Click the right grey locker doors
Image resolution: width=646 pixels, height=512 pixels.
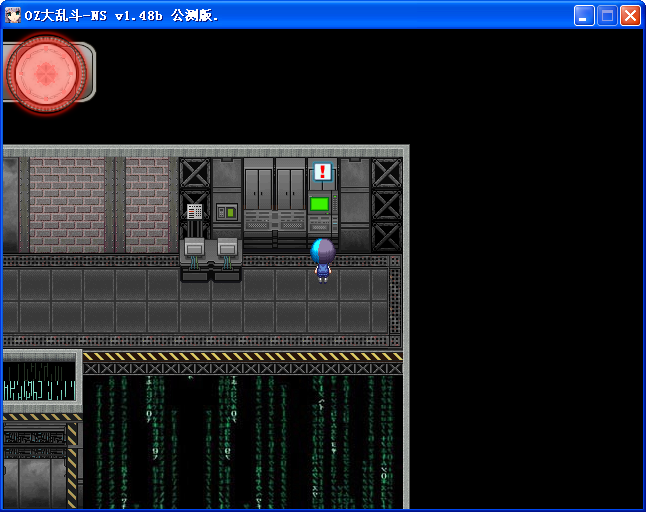pyautogui.click(x=290, y=189)
